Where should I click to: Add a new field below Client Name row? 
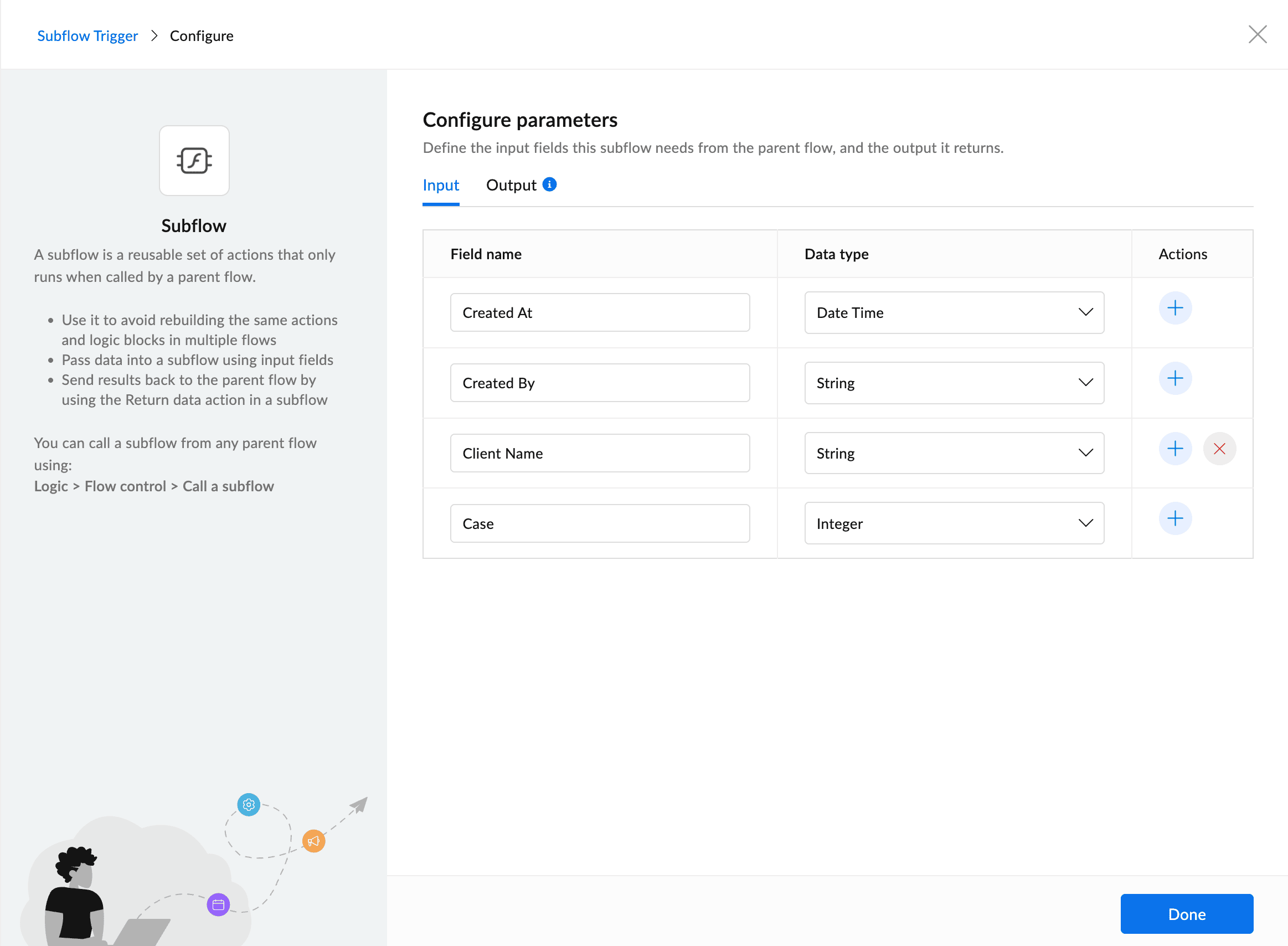click(x=1174, y=449)
